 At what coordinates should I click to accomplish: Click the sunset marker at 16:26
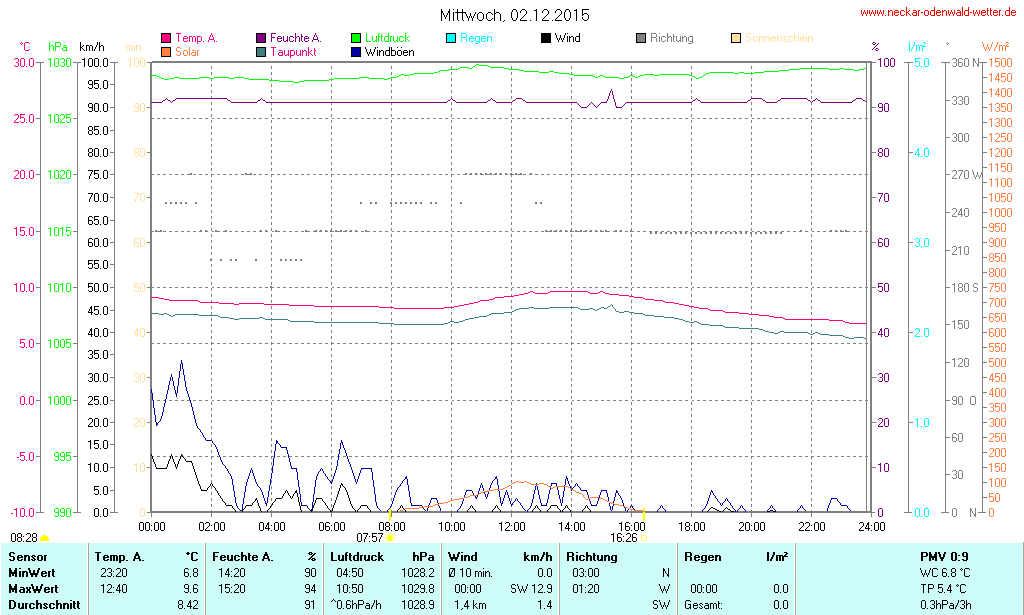click(644, 538)
